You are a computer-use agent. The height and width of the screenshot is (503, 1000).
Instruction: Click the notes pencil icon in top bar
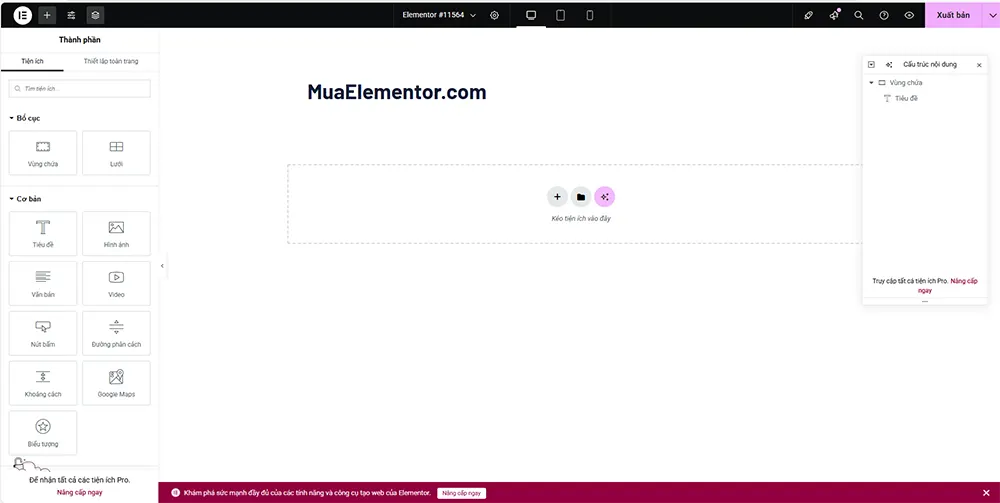point(809,15)
